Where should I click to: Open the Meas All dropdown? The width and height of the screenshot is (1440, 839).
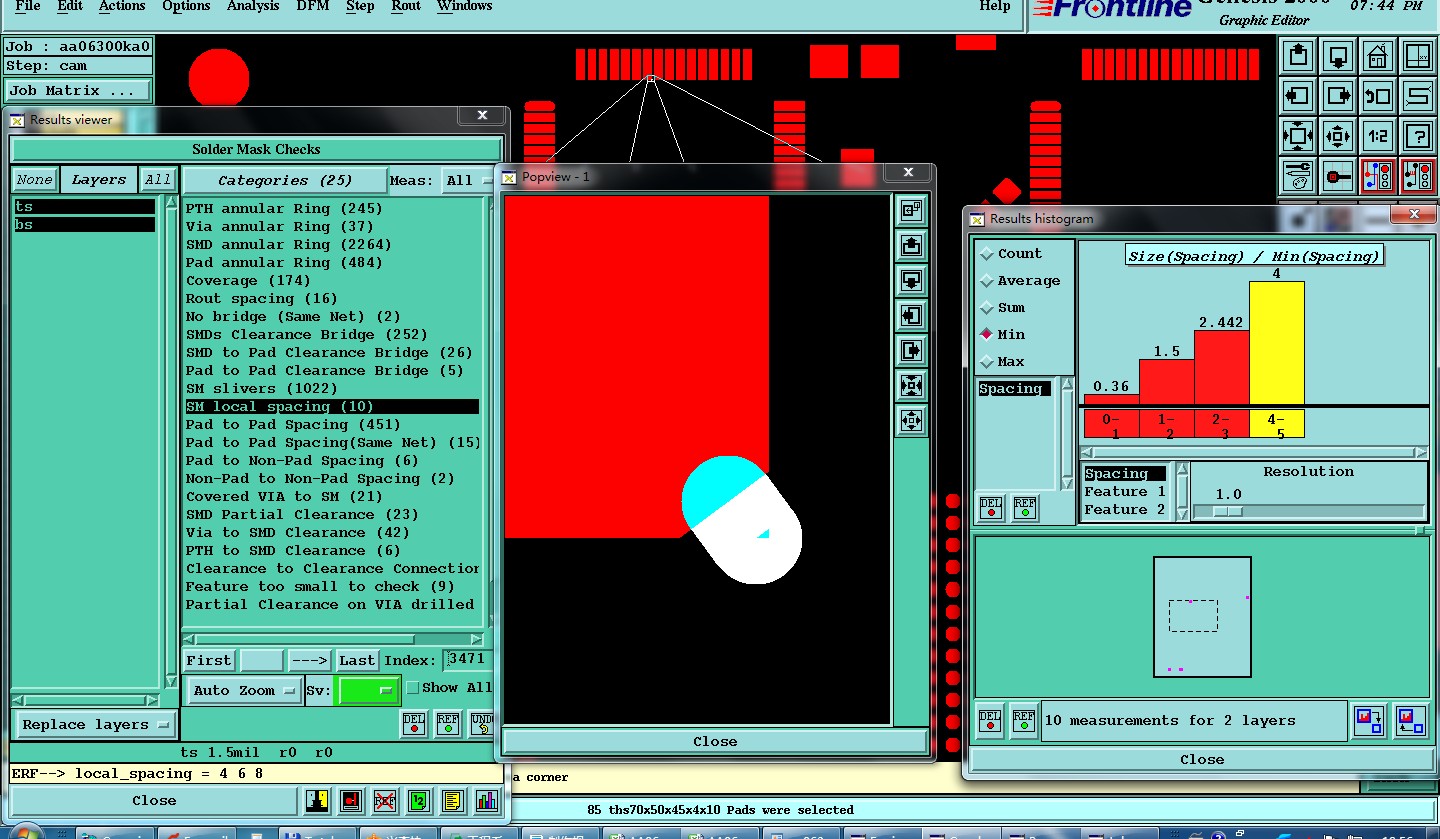tap(468, 181)
